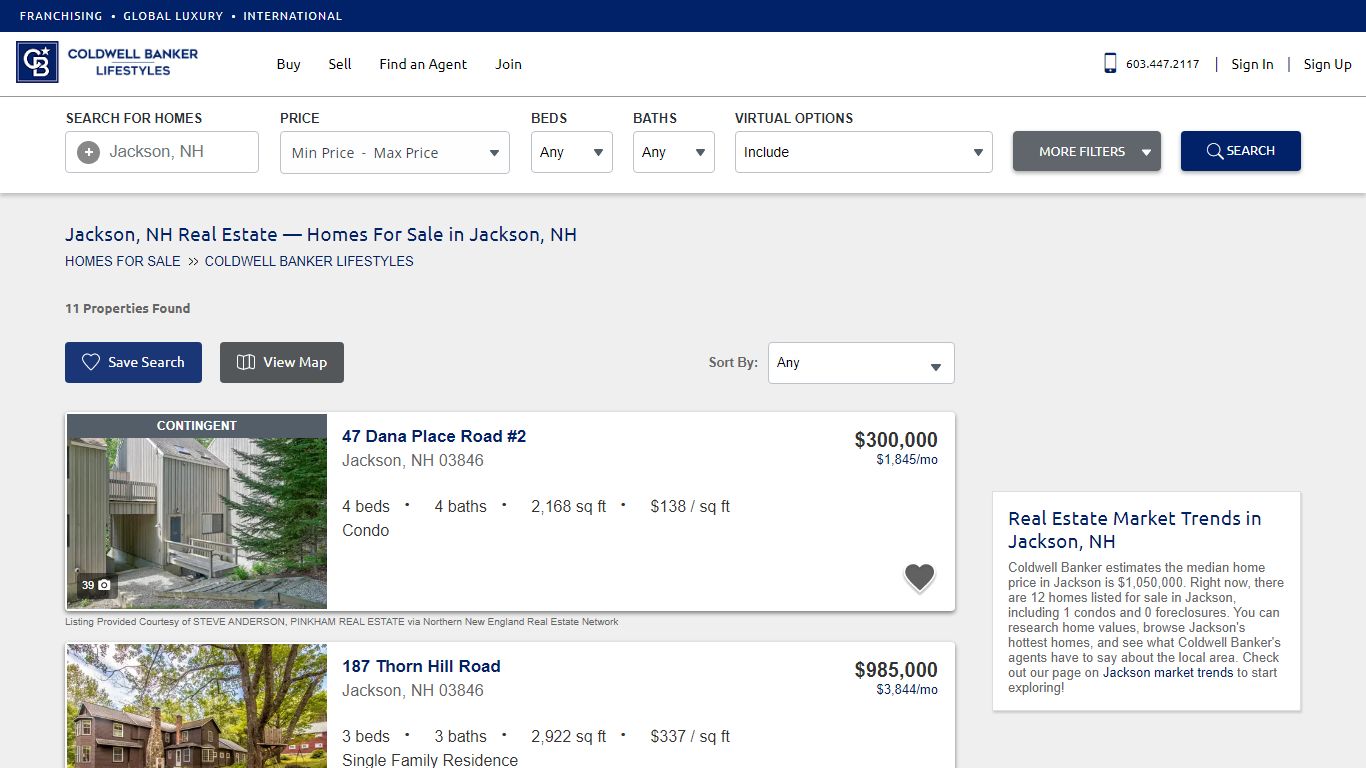The image size is (1366, 768).
Task: Click the Jackson, NH search input
Action: [162, 152]
